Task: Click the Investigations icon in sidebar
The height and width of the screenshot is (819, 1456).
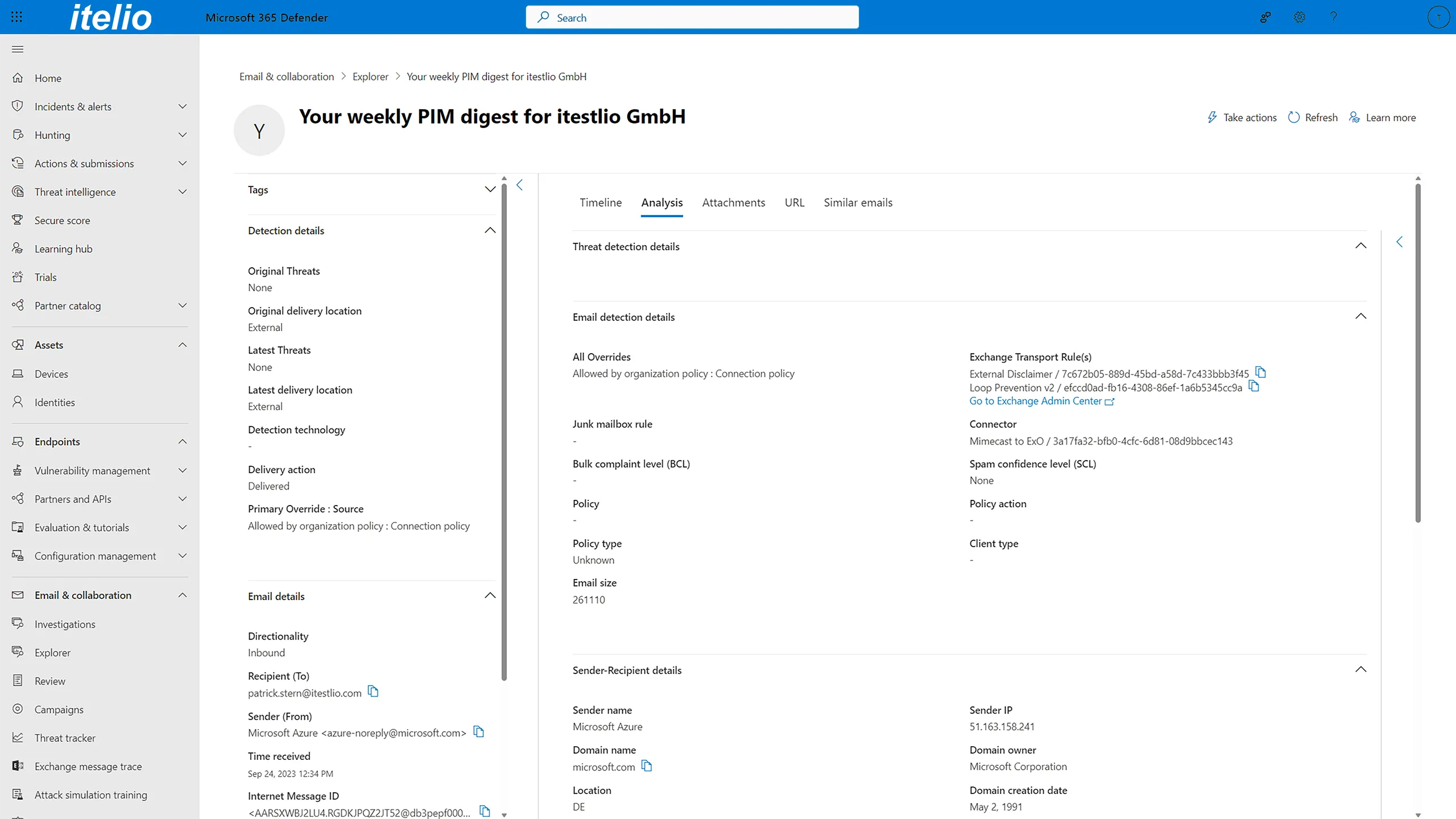Action: (x=18, y=624)
